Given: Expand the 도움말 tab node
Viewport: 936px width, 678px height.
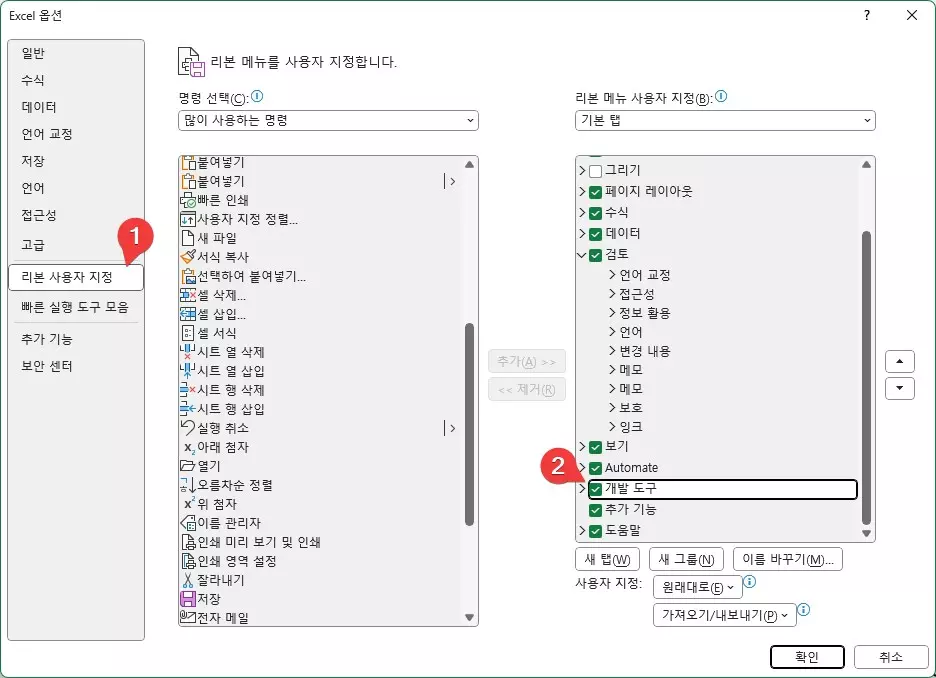Looking at the screenshot, I should tap(582, 530).
